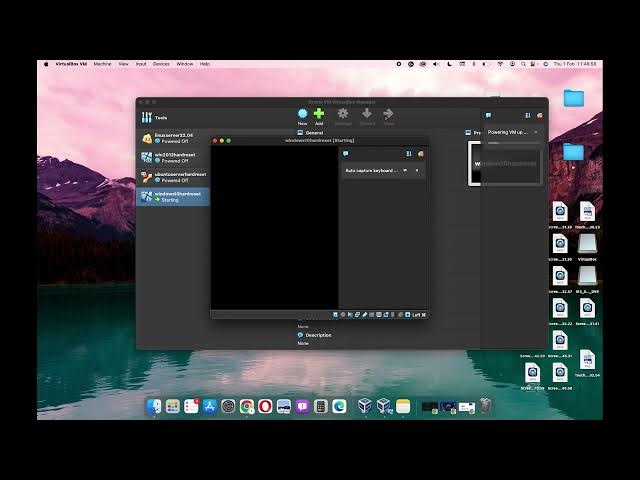The width and height of the screenshot is (640, 480).
Task: Open the Devices menu
Action: coord(161,64)
